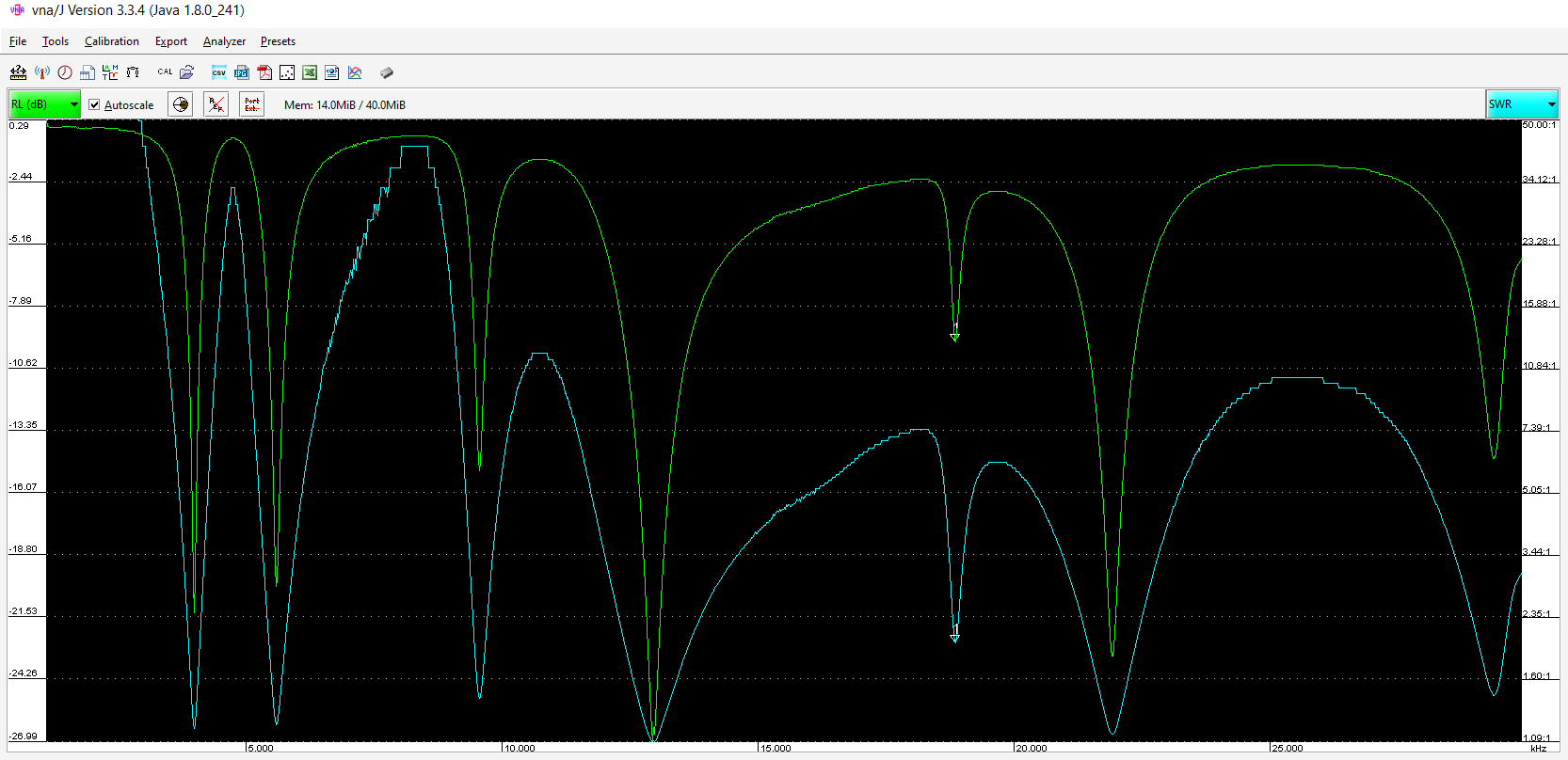Open the red clock scheduler icon
This screenshot has height=760, width=1568.
pyautogui.click(x=65, y=72)
